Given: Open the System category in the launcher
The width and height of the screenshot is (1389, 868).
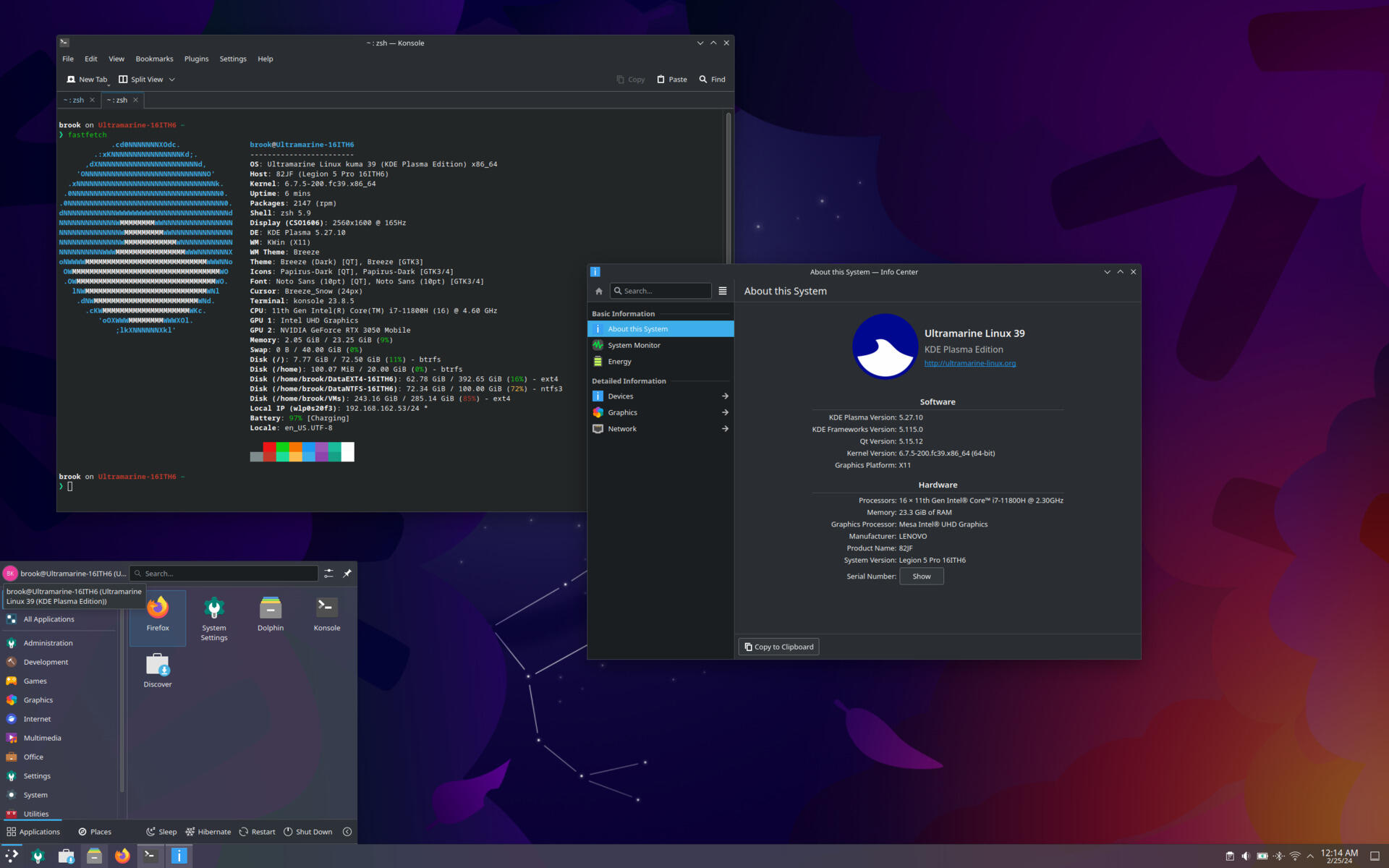Looking at the screenshot, I should click(x=59, y=795).
